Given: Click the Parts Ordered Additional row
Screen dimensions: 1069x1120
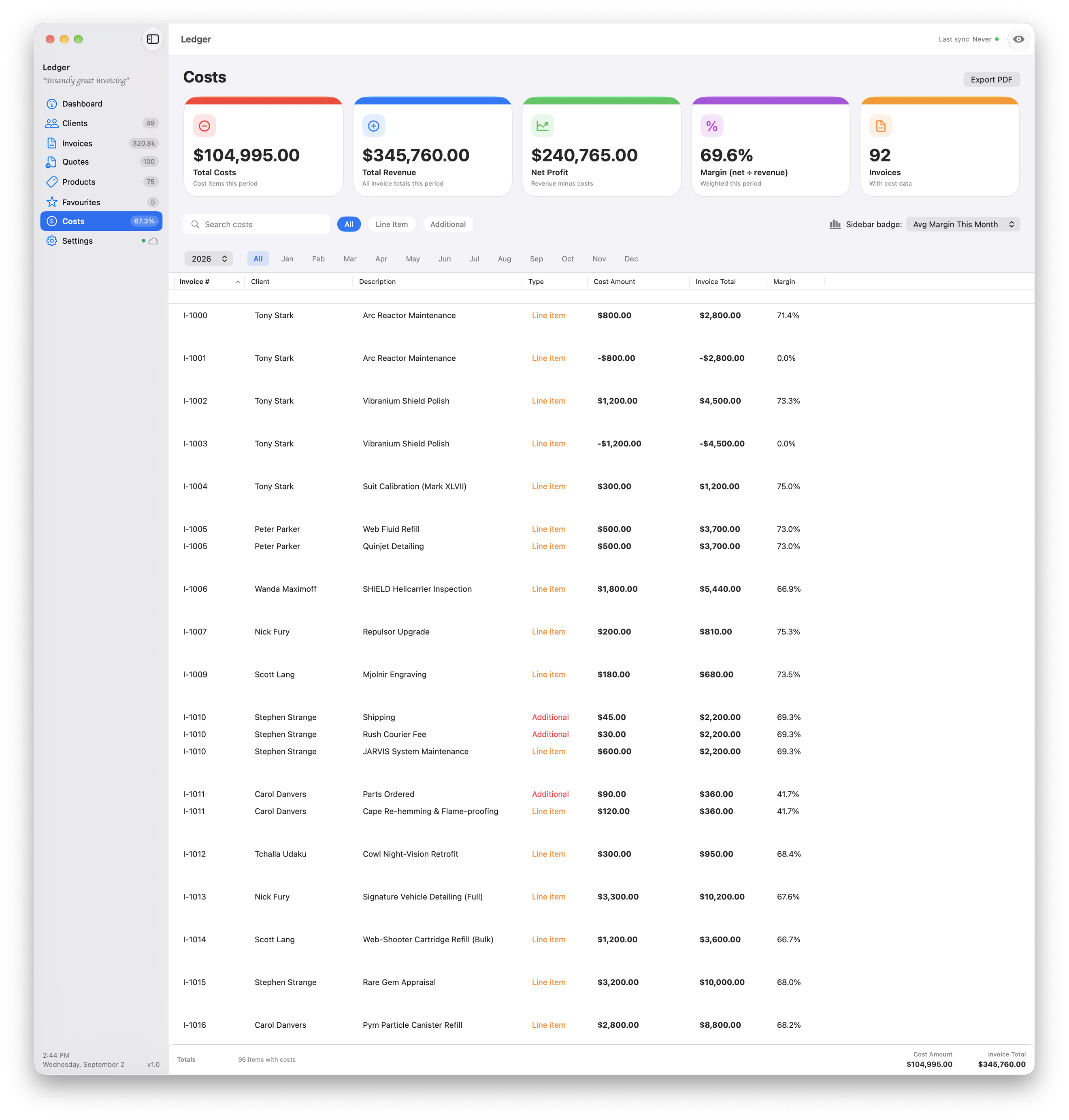Looking at the screenshot, I should (x=601, y=794).
